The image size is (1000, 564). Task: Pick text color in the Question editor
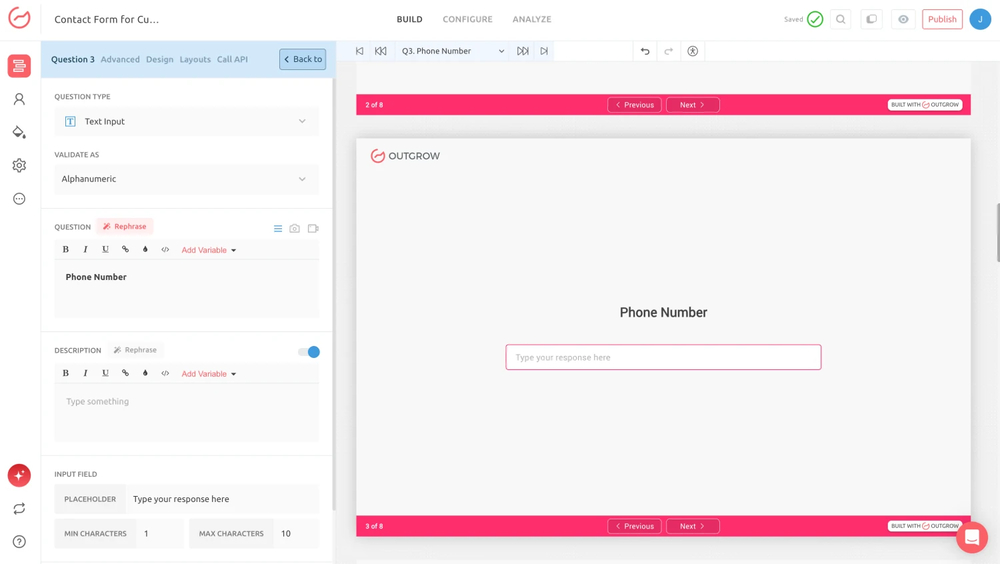pos(145,250)
